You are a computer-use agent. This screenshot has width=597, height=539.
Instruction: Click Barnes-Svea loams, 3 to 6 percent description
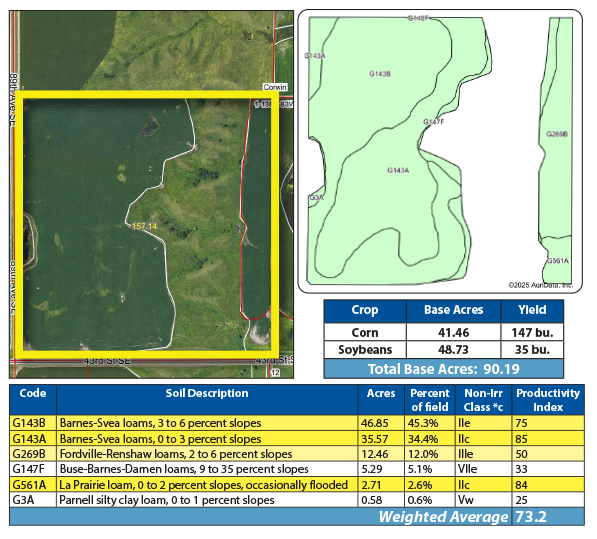160,423
